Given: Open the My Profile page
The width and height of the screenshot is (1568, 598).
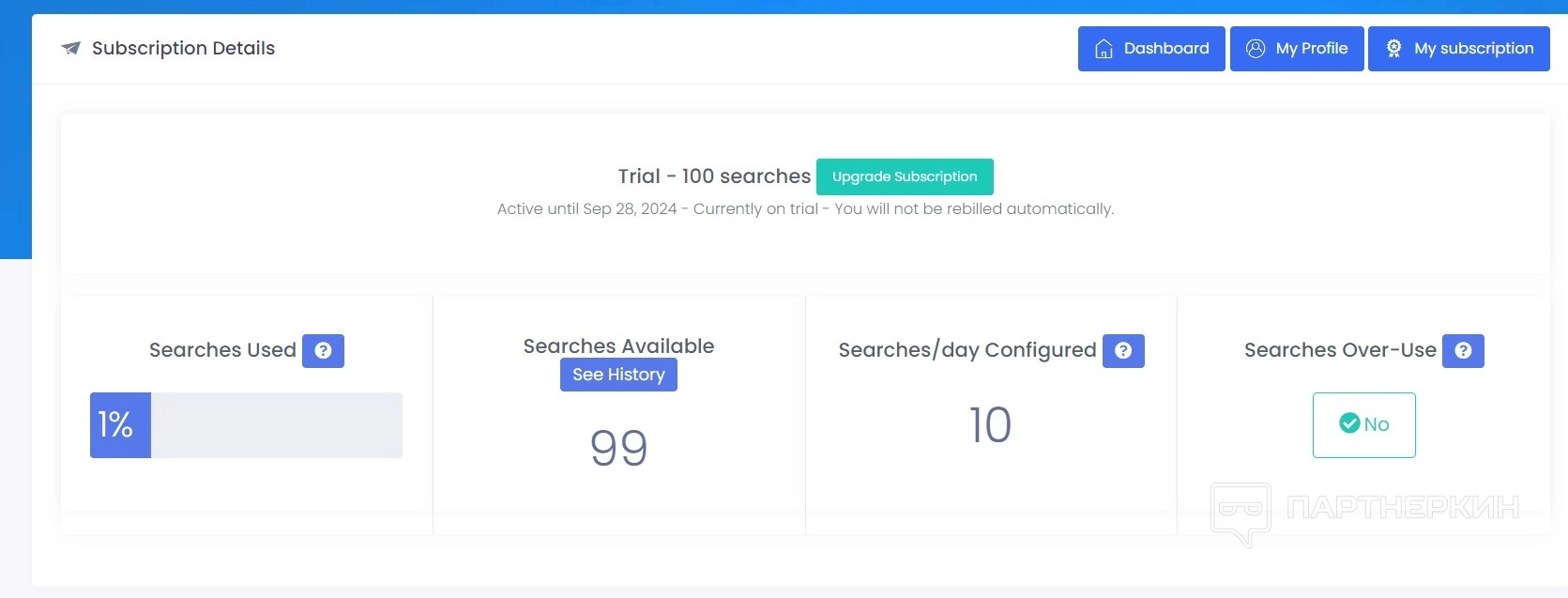Looking at the screenshot, I should (x=1297, y=49).
